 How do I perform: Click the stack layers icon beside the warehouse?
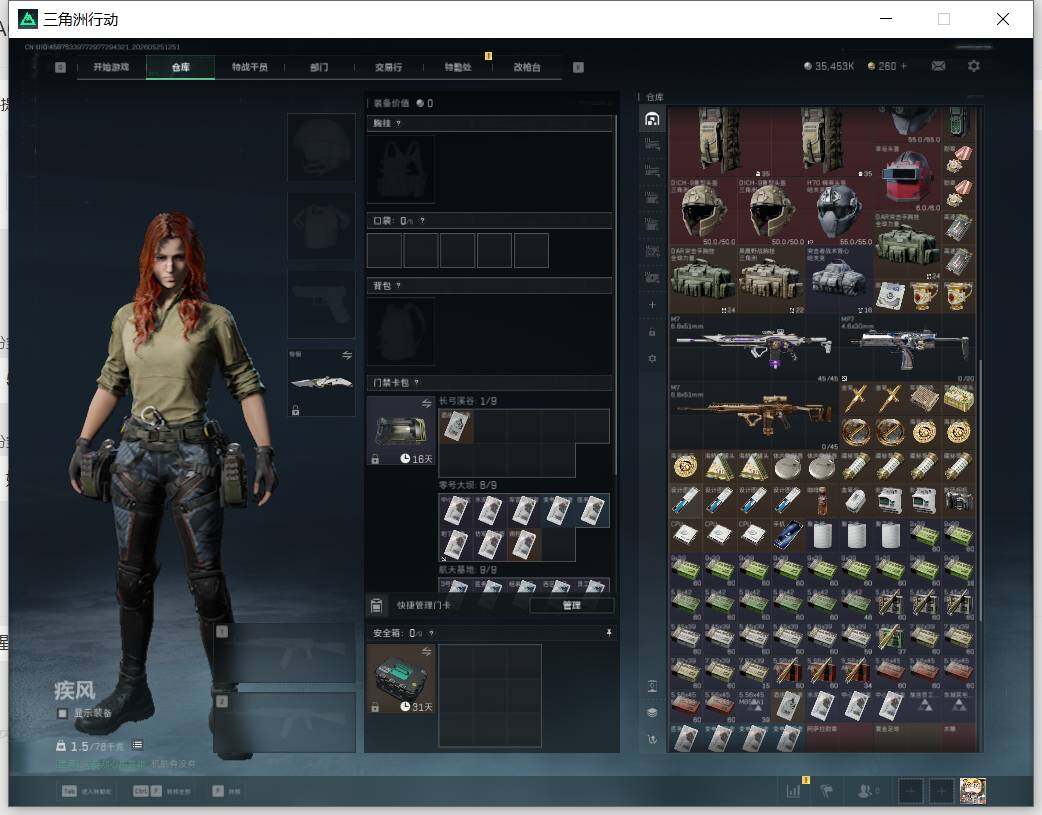tap(652, 713)
